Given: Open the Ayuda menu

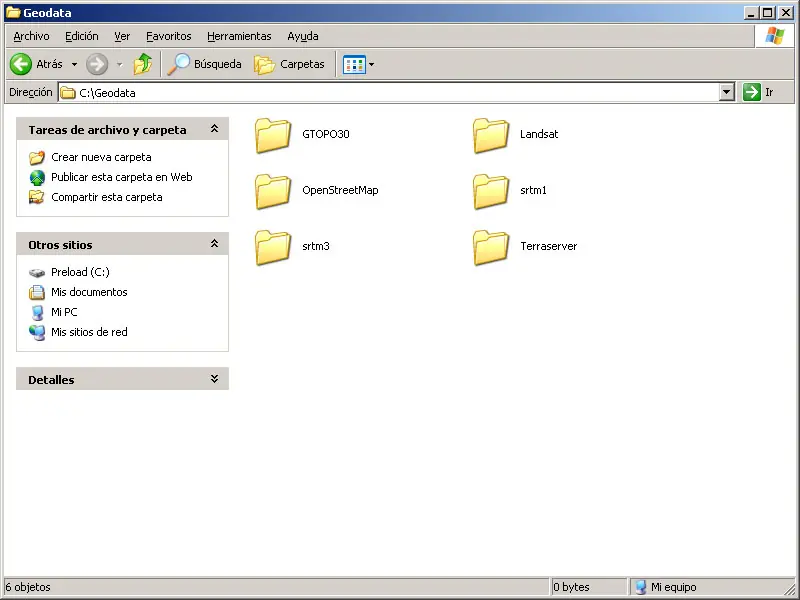Looking at the screenshot, I should 303,36.
